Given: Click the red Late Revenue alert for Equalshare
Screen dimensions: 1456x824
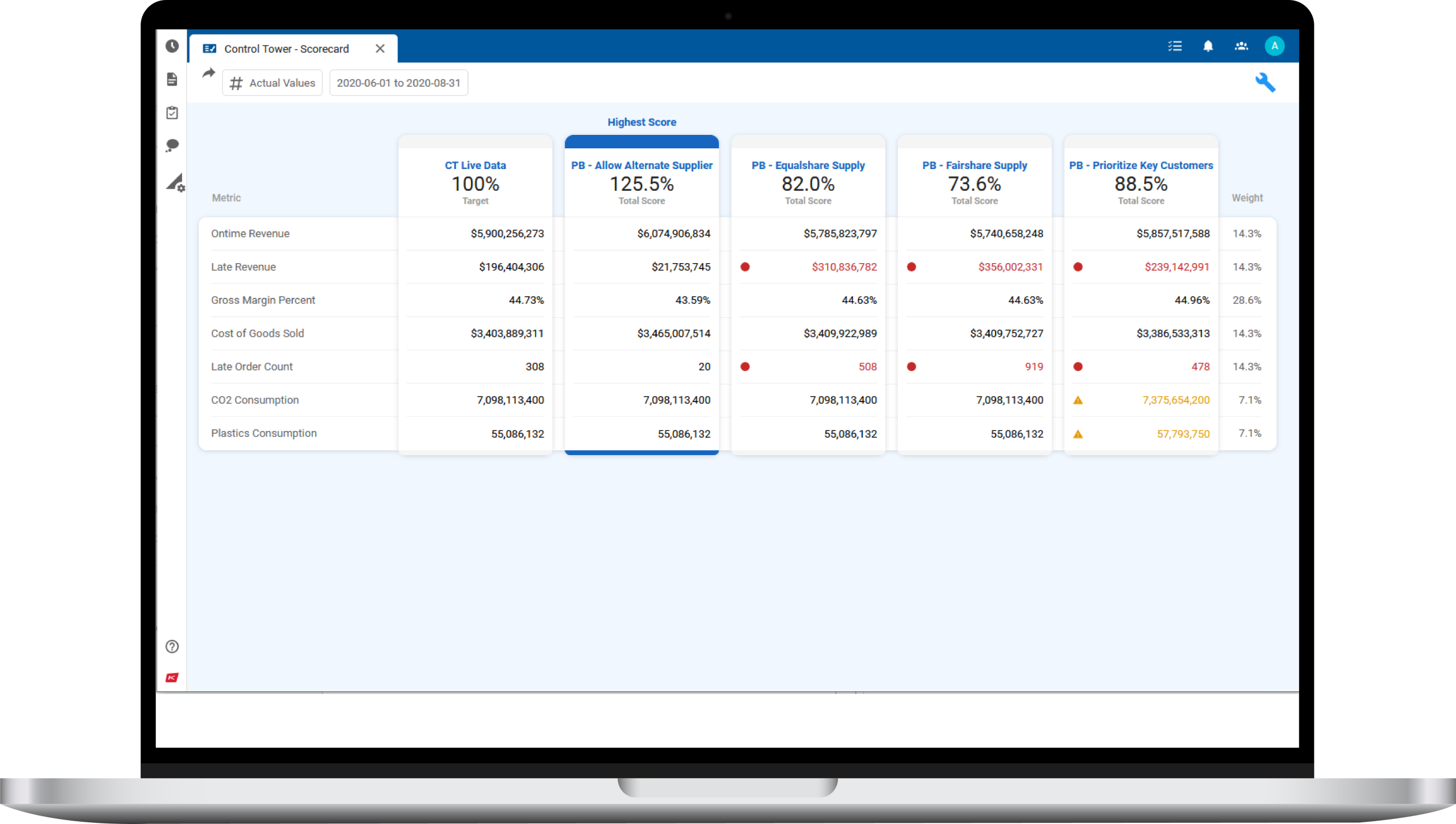Looking at the screenshot, I should pos(745,266).
